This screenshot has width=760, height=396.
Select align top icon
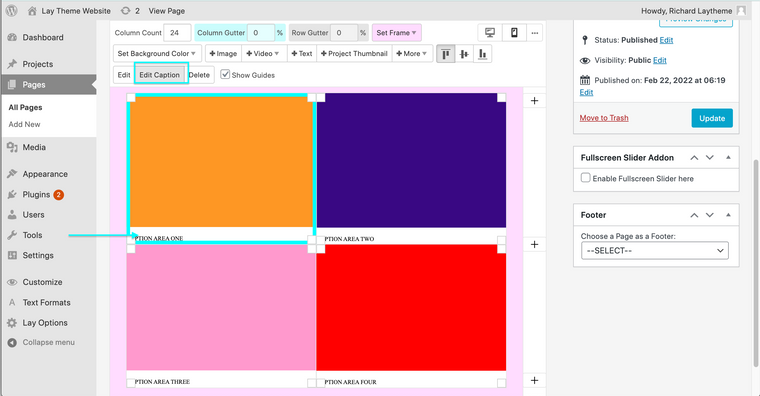click(x=445, y=54)
